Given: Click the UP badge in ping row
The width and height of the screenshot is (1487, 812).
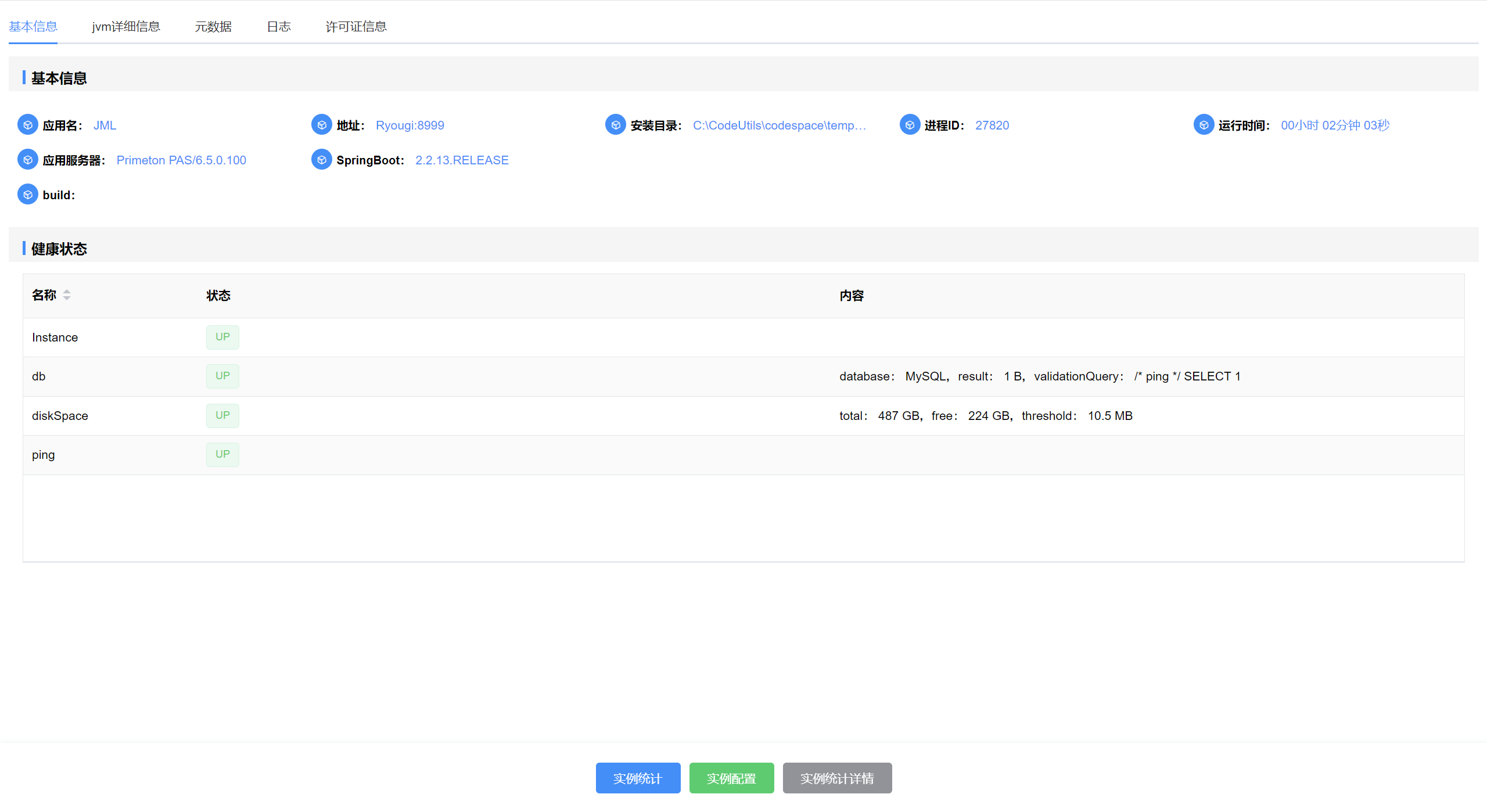Looking at the screenshot, I should pos(222,454).
